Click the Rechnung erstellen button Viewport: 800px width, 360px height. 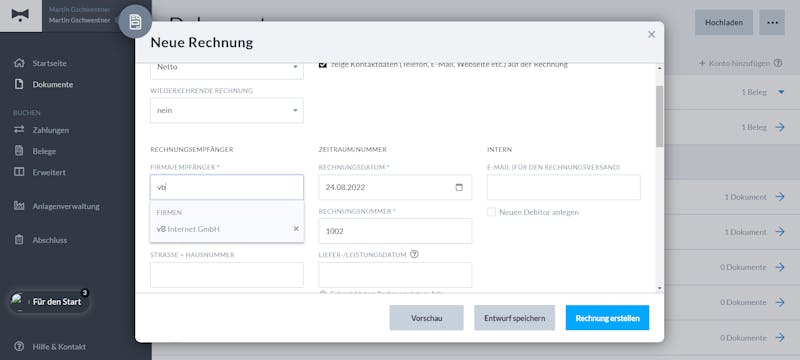pyautogui.click(x=607, y=318)
